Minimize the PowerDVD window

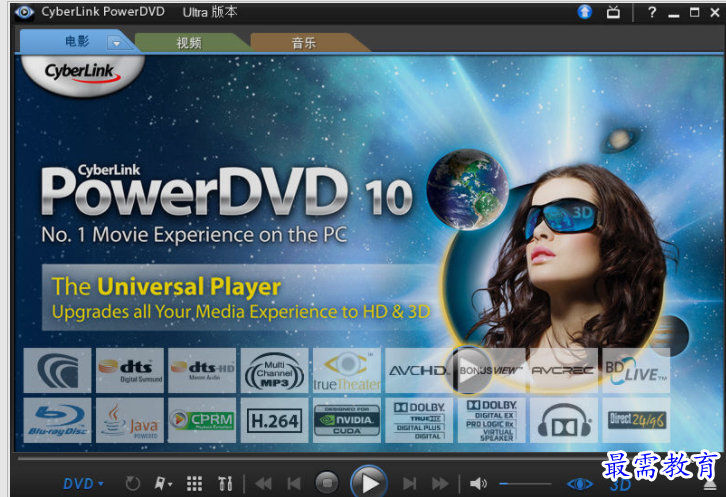click(674, 15)
